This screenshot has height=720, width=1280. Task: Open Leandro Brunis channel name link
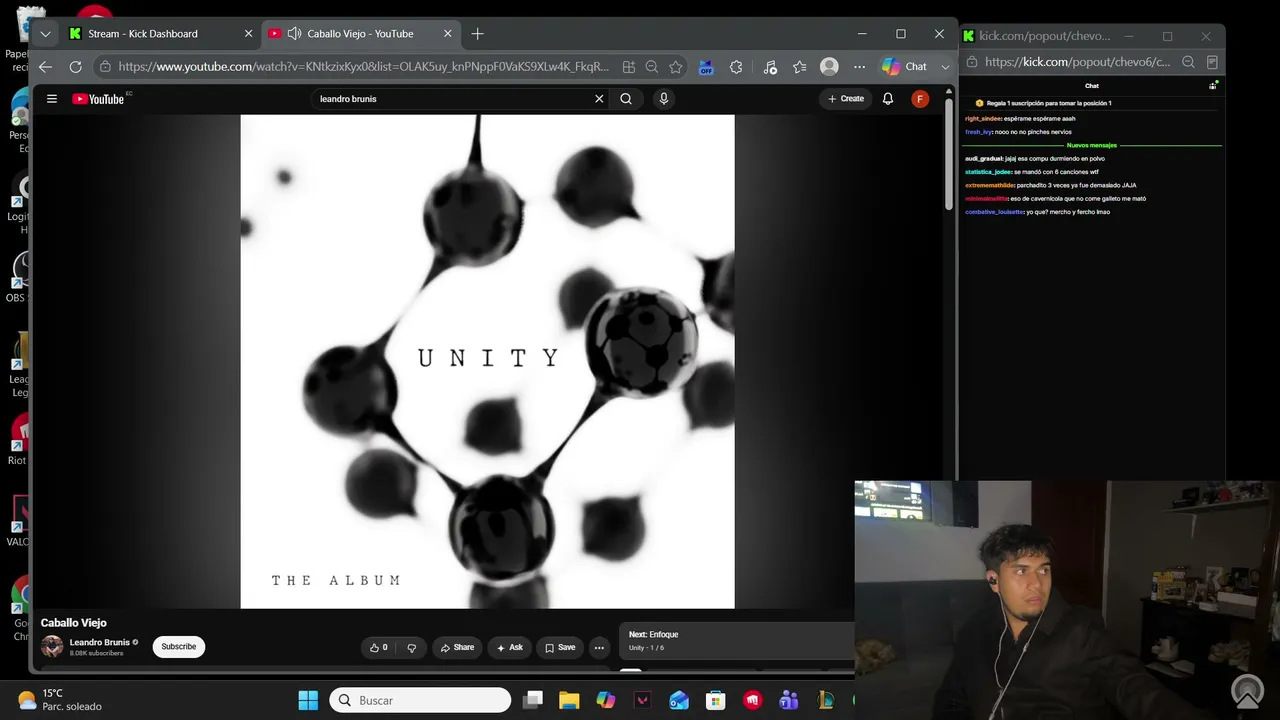(x=100, y=643)
